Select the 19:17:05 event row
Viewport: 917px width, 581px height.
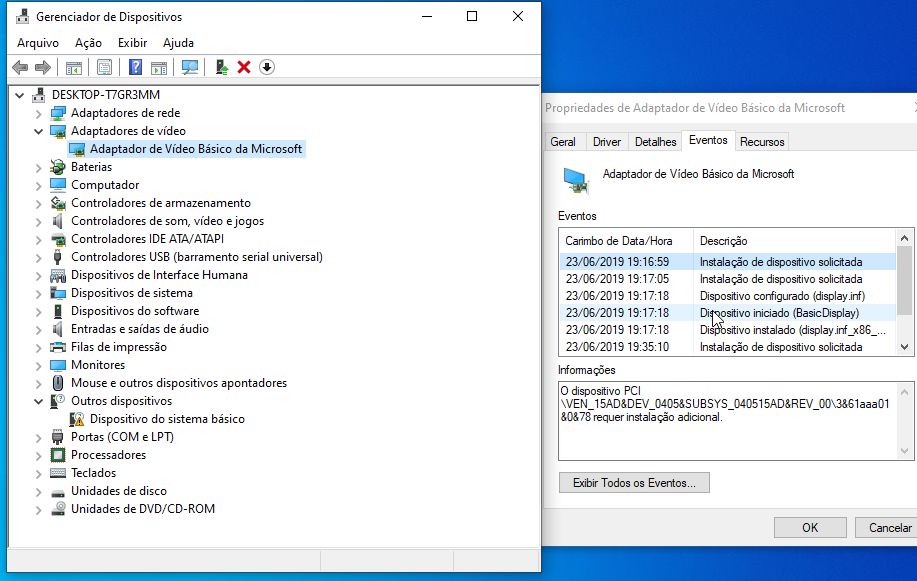tap(728, 279)
